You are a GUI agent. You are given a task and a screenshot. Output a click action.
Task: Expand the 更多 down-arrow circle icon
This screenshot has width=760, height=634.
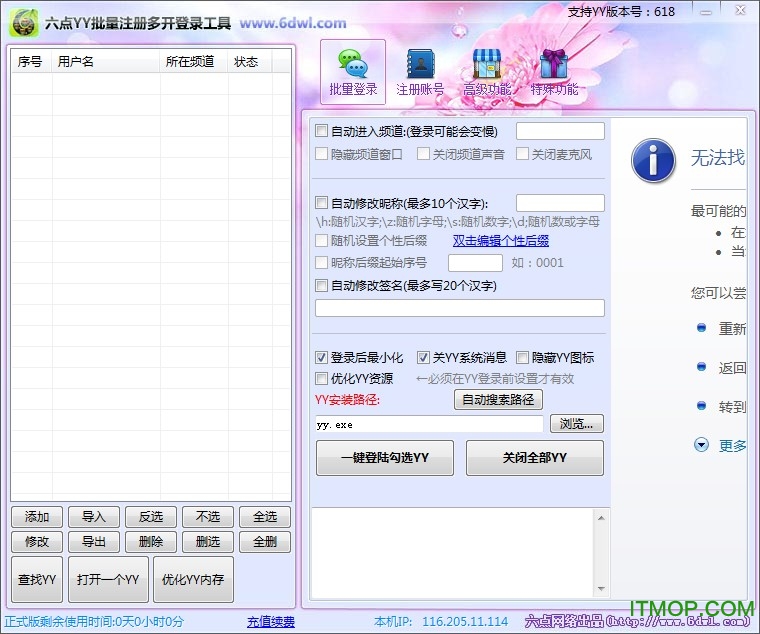click(701, 444)
